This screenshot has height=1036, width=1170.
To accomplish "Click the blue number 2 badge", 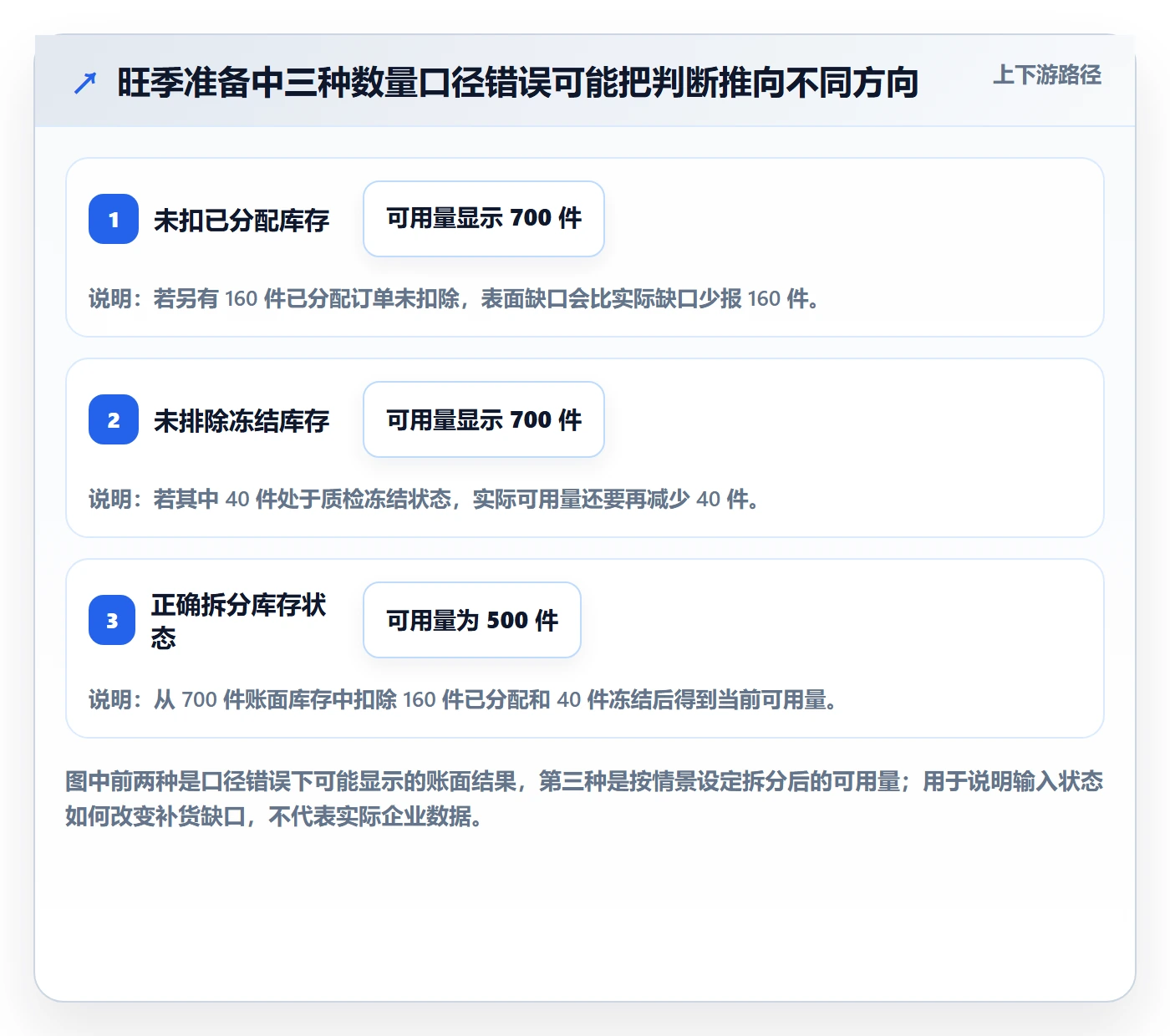I will (x=114, y=419).
